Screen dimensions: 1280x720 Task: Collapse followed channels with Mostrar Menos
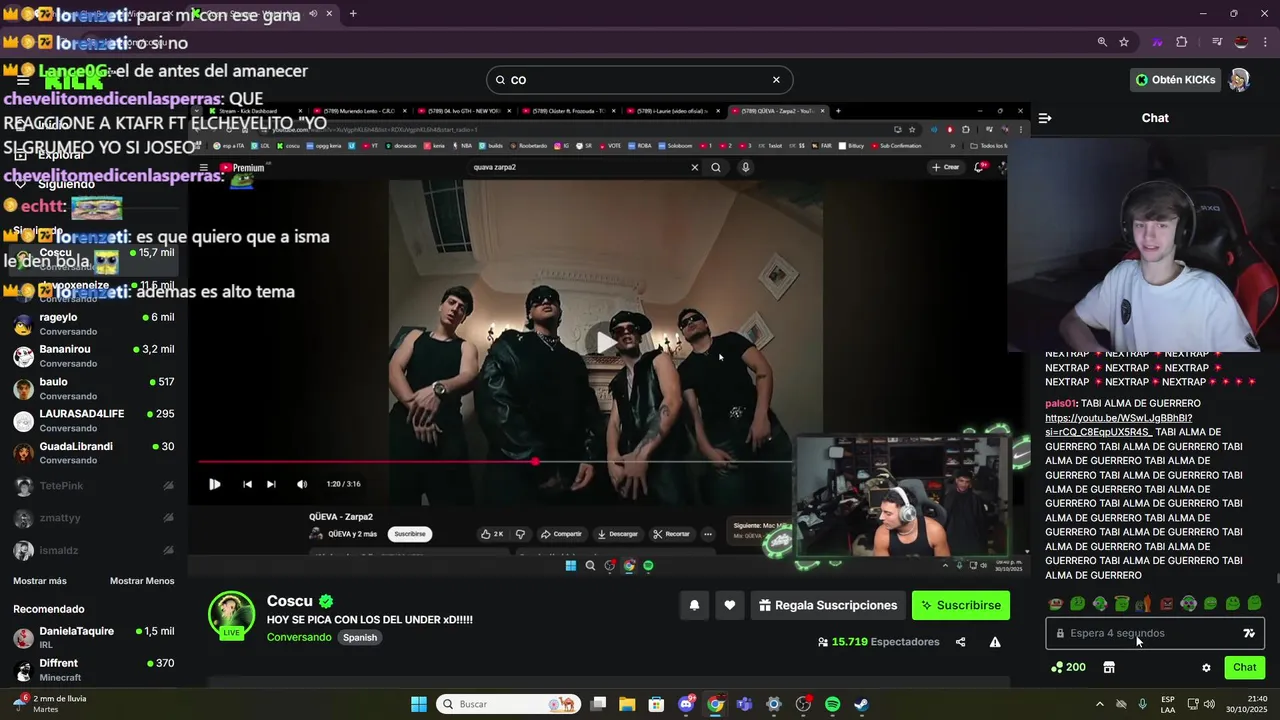pos(142,581)
